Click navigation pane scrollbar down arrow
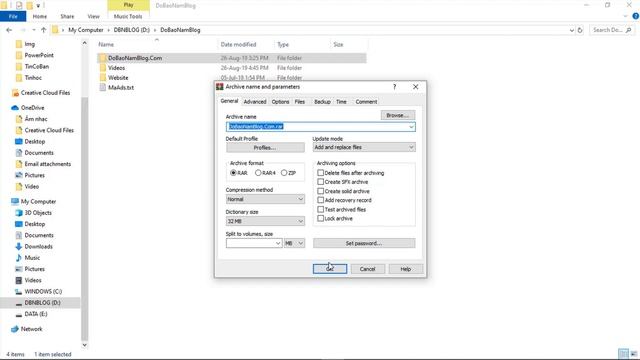Image resolution: width=640 pixels, height=360 pixels. click(x=84, y=345)
